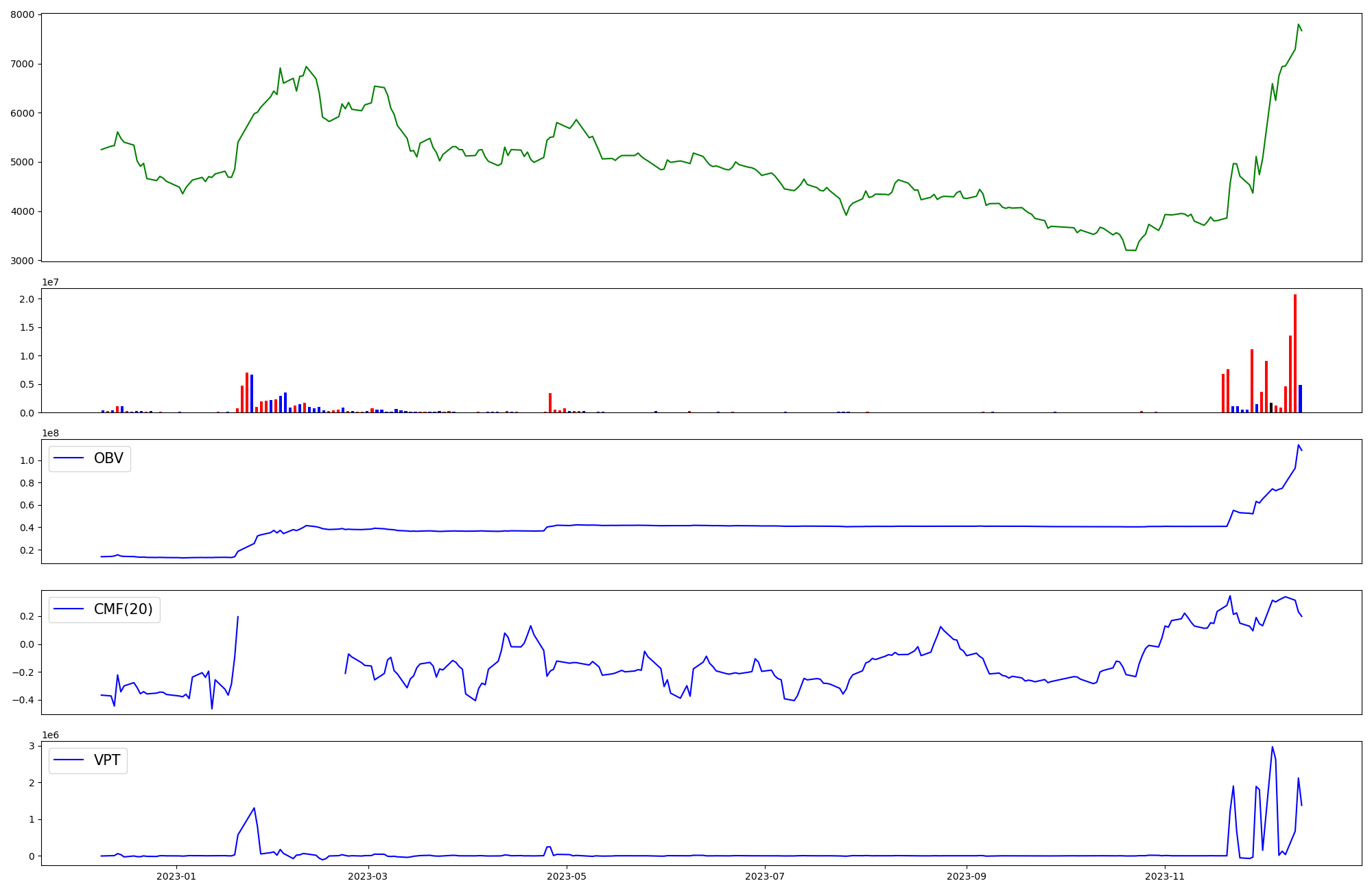The image size is (1372, 892).
Task: Click the 2023-05 x-axis date label
Action: coord(567,876)
